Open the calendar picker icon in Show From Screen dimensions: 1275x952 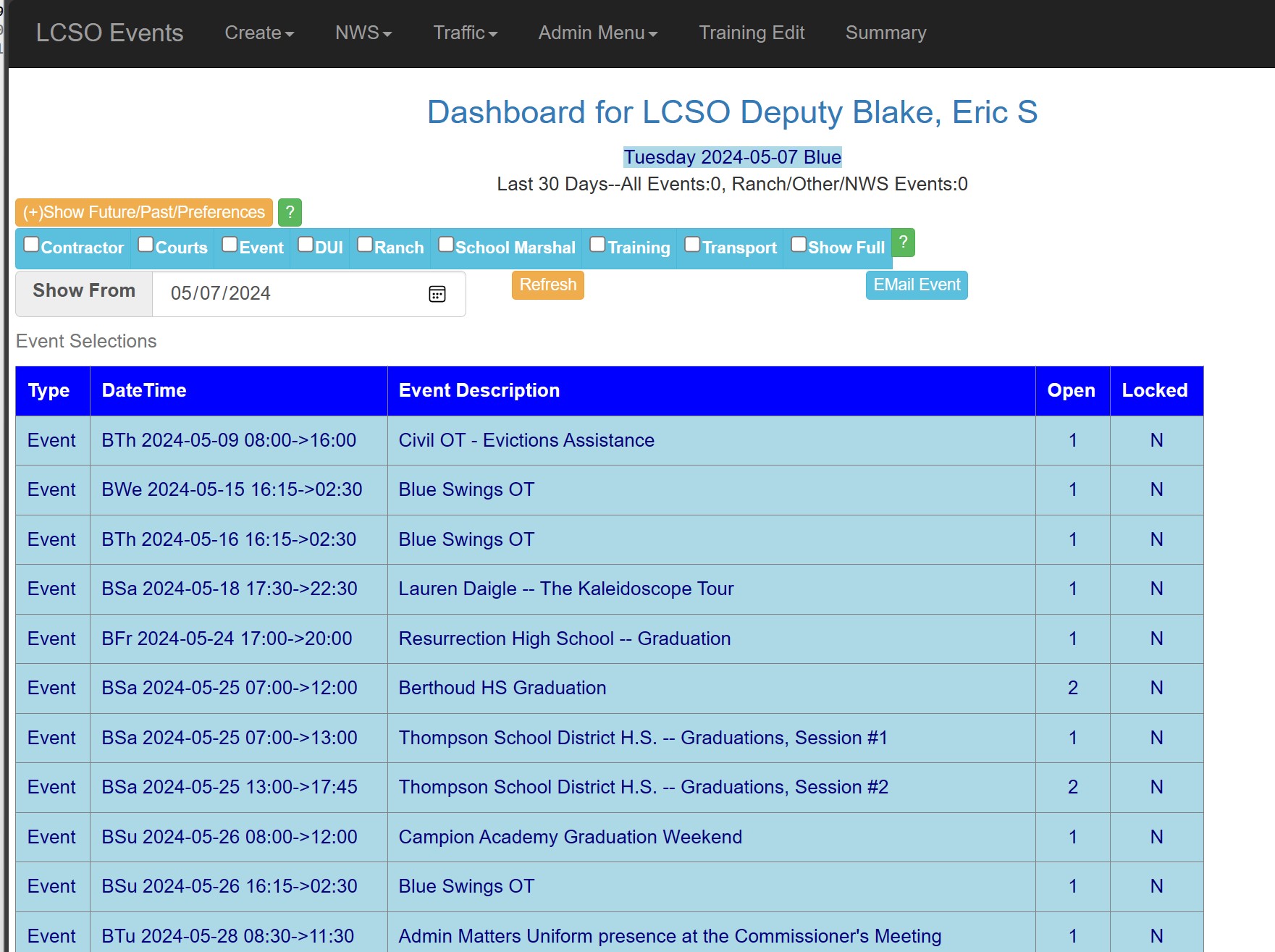tap(437, 293)
